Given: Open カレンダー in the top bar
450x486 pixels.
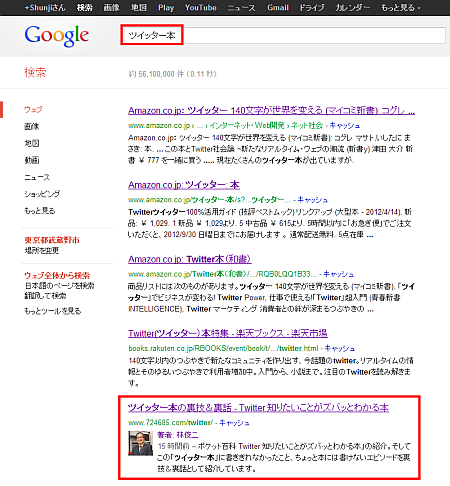Looking at the screenshot, I should point(353,8).
